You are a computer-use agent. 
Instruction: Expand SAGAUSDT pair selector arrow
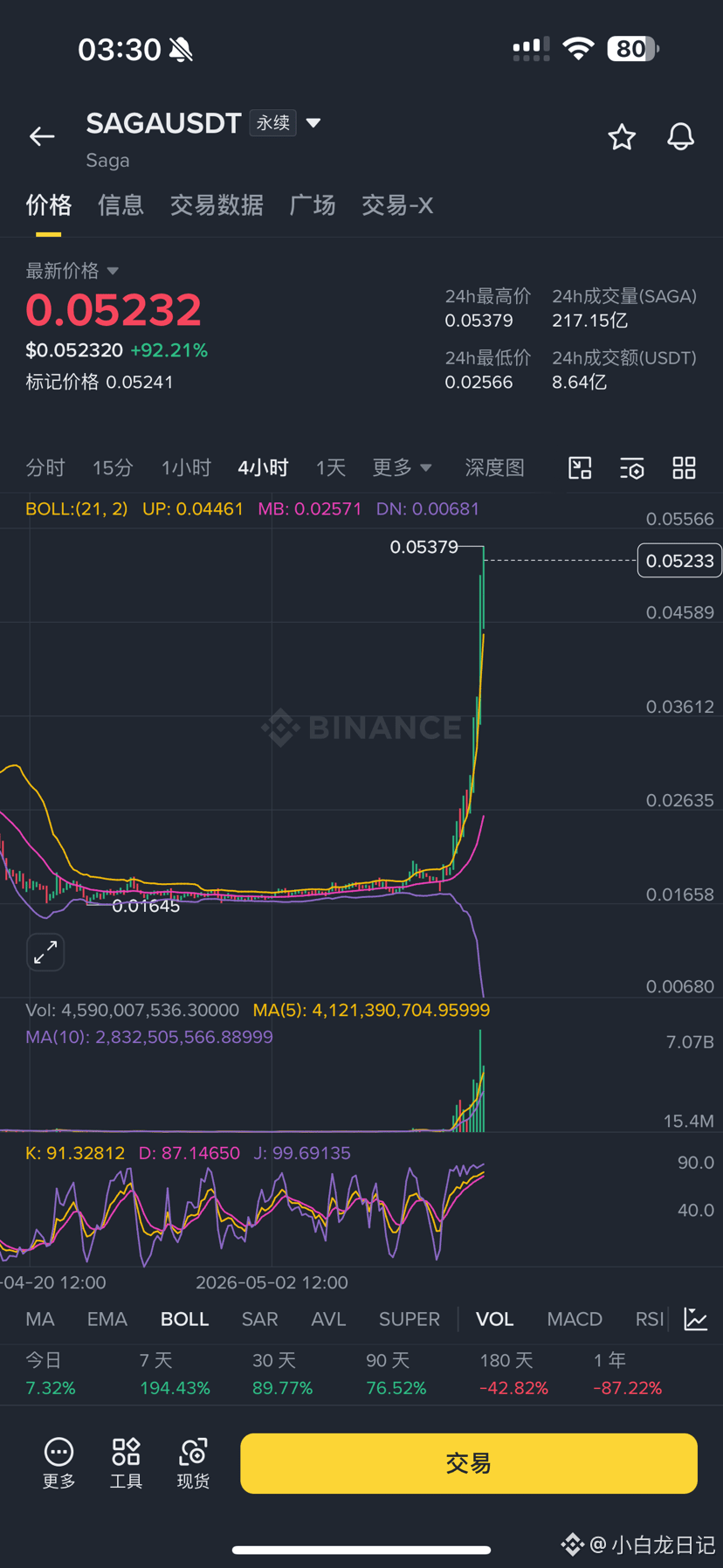point(313,123)
